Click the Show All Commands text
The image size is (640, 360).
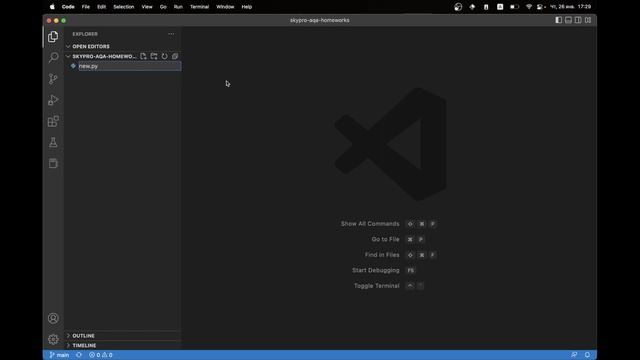pyautogui.click(x=370, y=224)
